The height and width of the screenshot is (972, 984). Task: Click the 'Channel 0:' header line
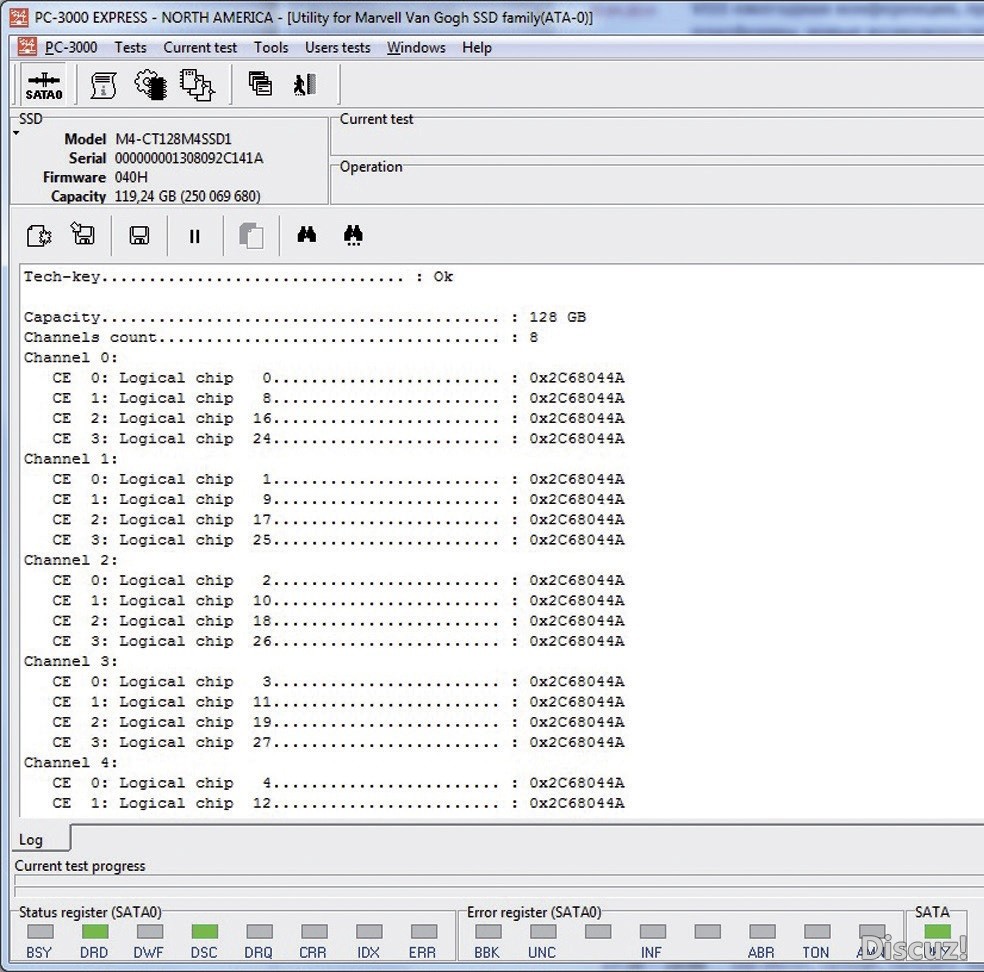click(x=71, y=358)
